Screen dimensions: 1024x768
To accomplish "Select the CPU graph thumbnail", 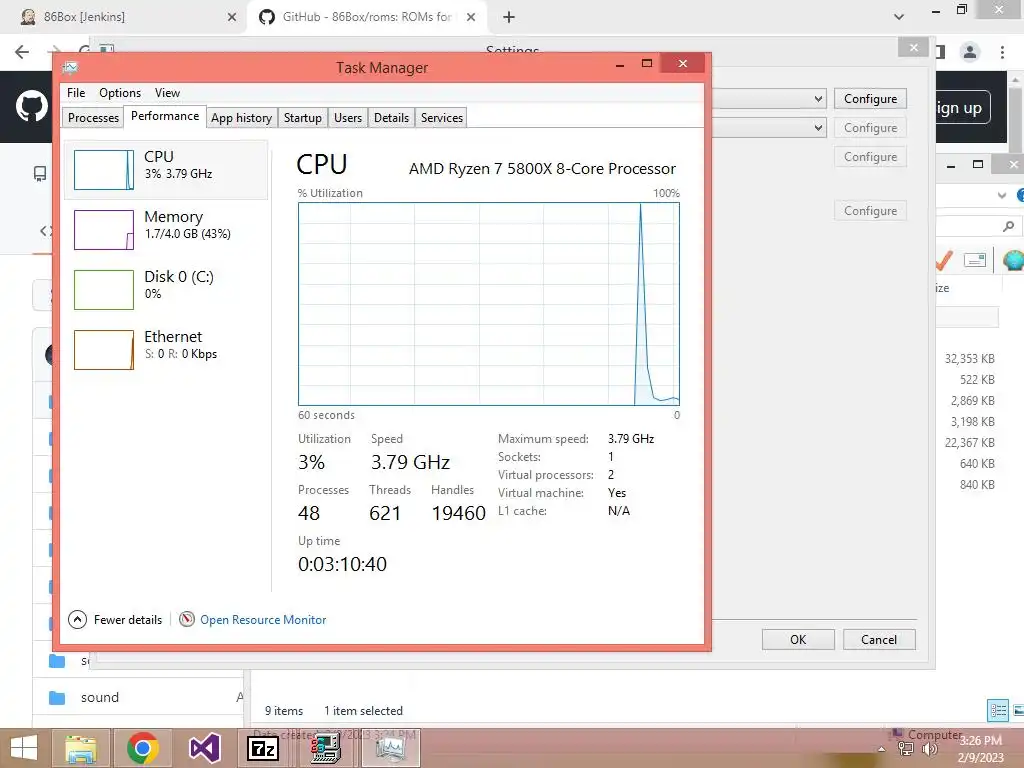I will click(104, 170).
